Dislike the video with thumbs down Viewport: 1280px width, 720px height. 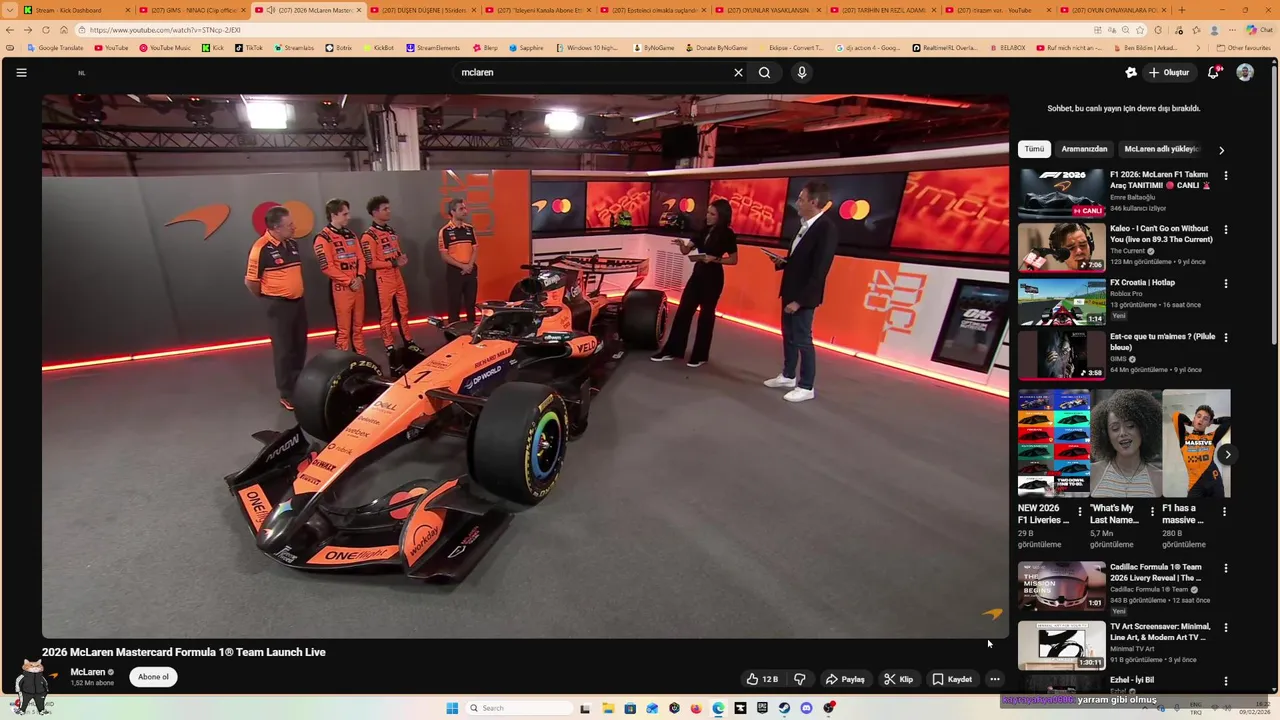[x=800, y=679]
